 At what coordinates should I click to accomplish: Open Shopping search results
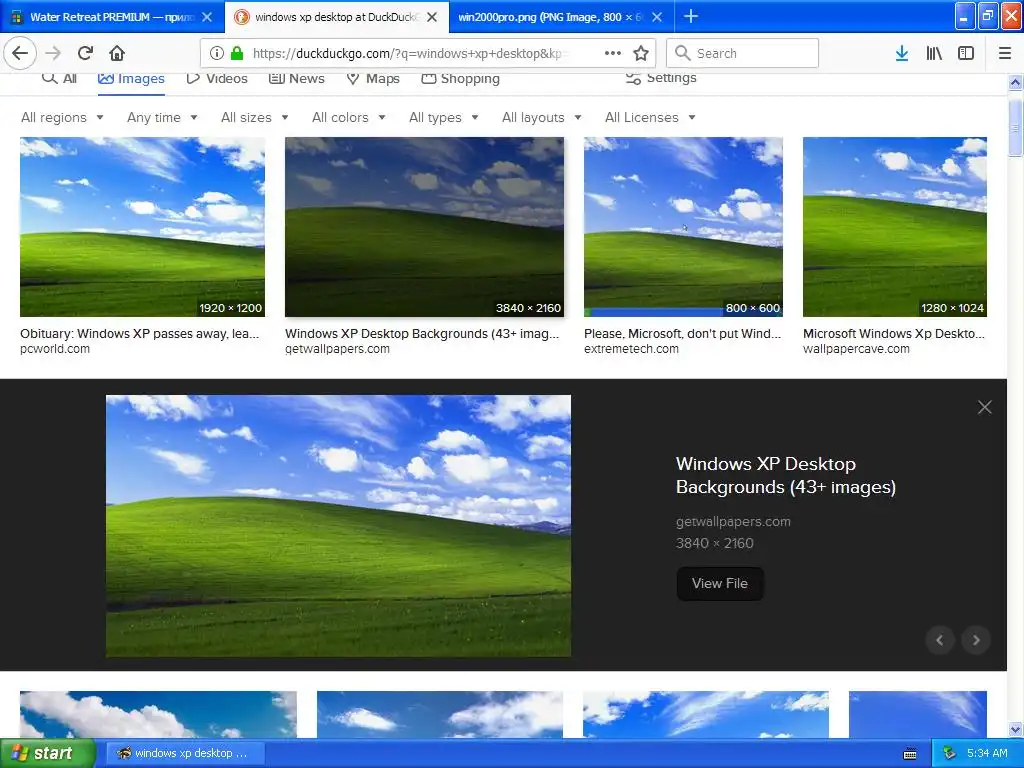[x=460, y=78]
